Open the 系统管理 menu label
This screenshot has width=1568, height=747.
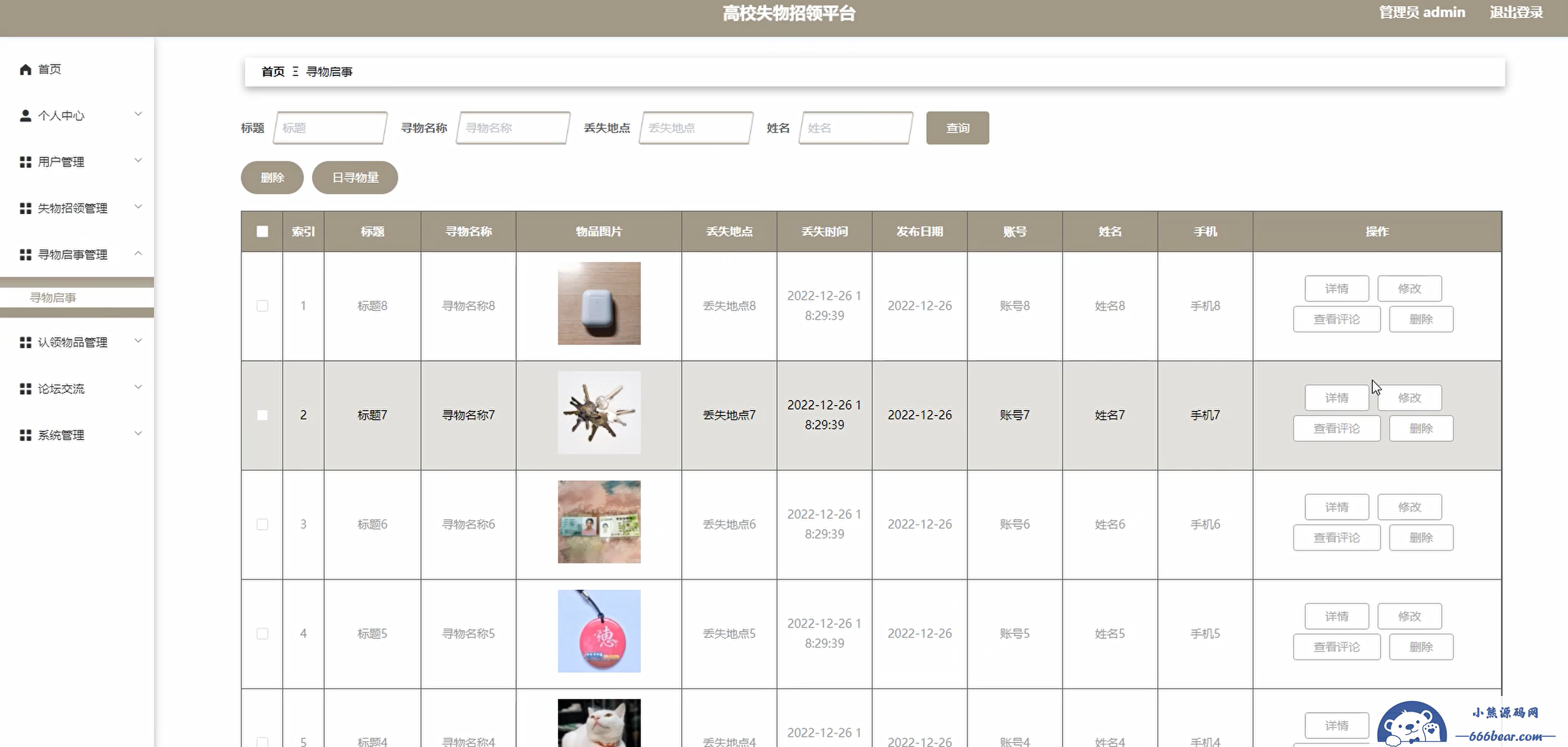click(61, 434)
